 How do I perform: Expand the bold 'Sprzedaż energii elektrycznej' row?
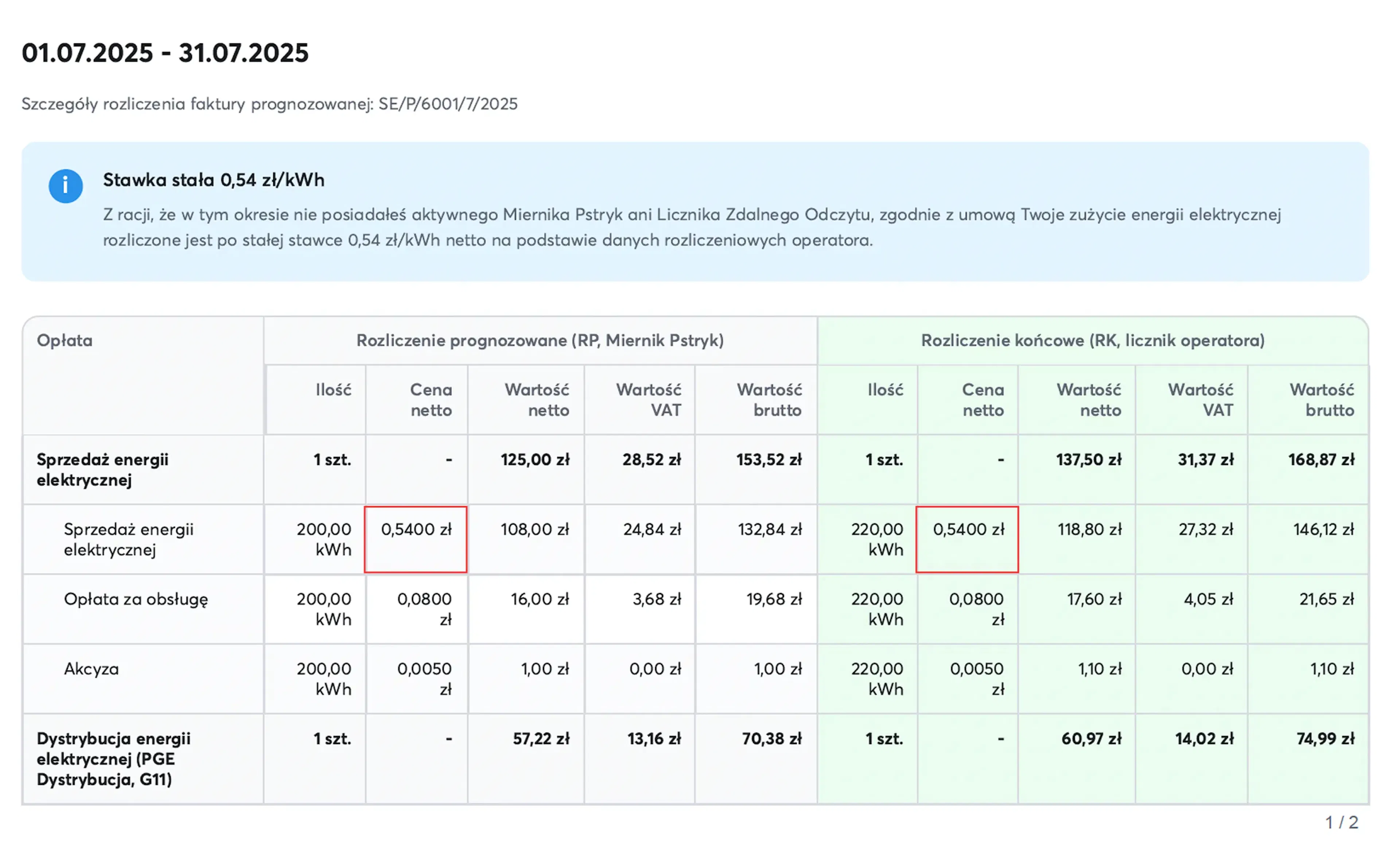[x=102, y=469]
